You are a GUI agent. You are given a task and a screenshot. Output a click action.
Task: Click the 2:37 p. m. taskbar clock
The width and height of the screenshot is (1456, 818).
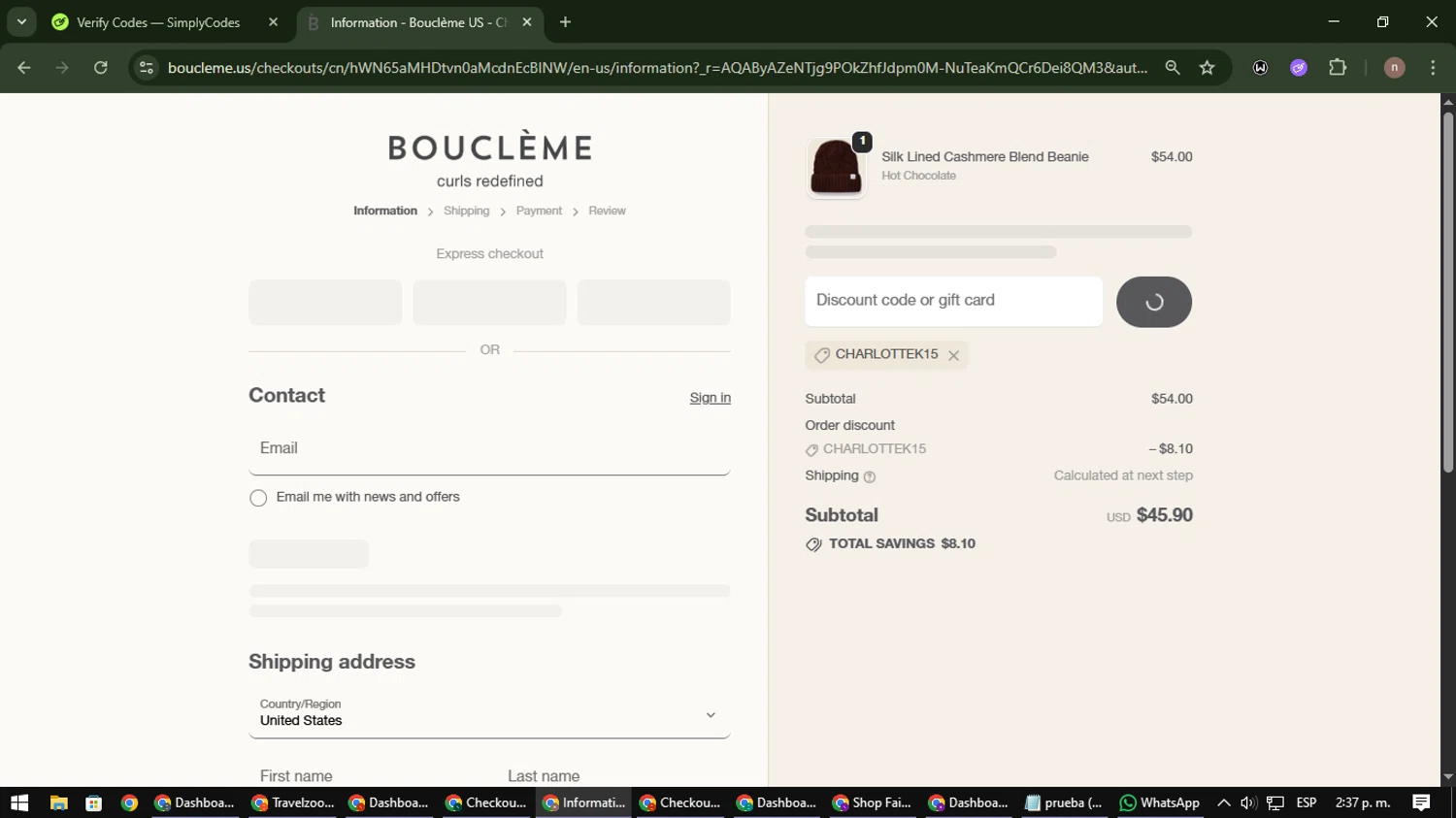[x=1363, y=802]
